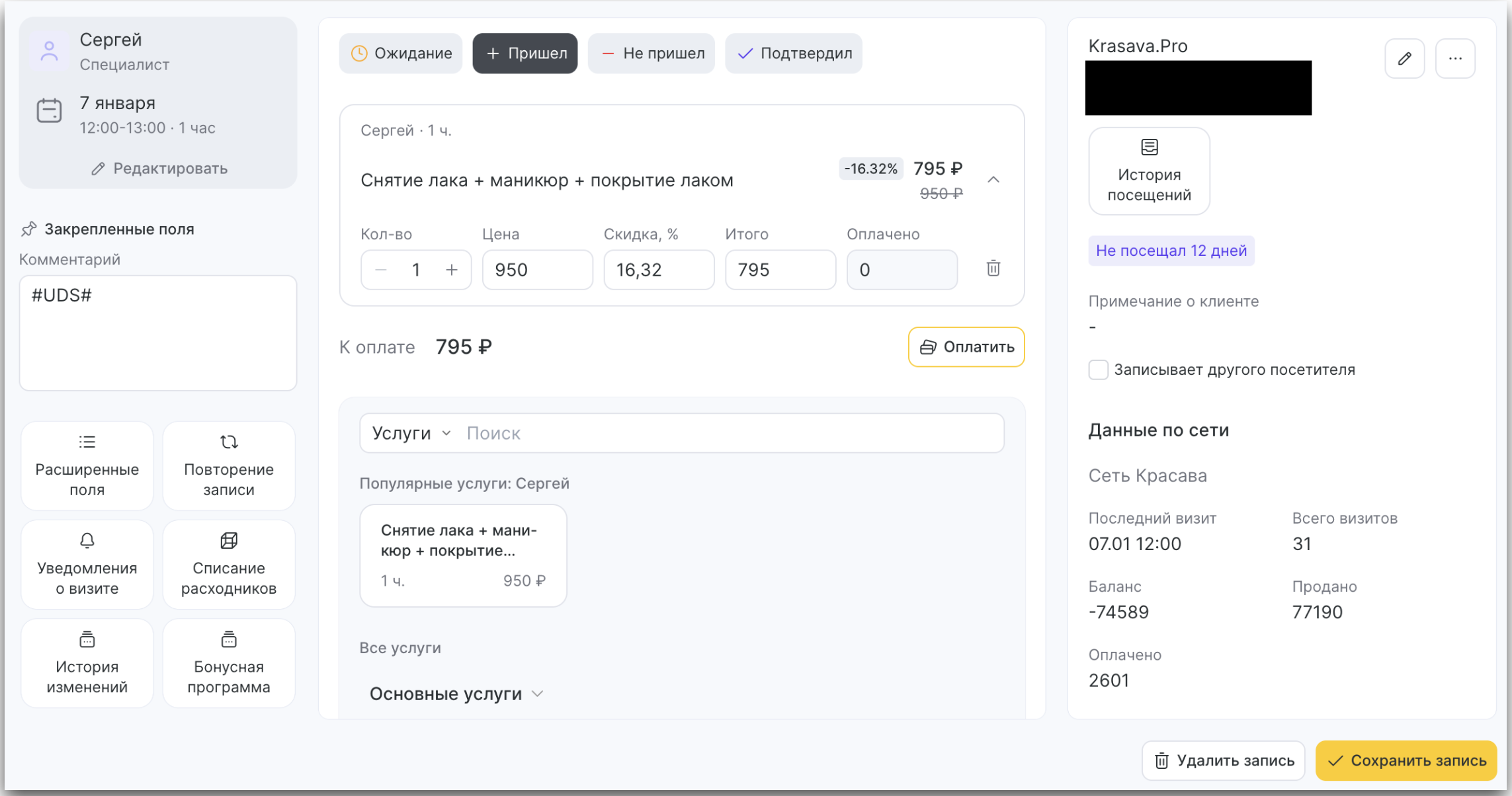The height and width of the screenshot is (796, 1512).
Task: Click the pencil edit client icon
Action: point(1404,59)
